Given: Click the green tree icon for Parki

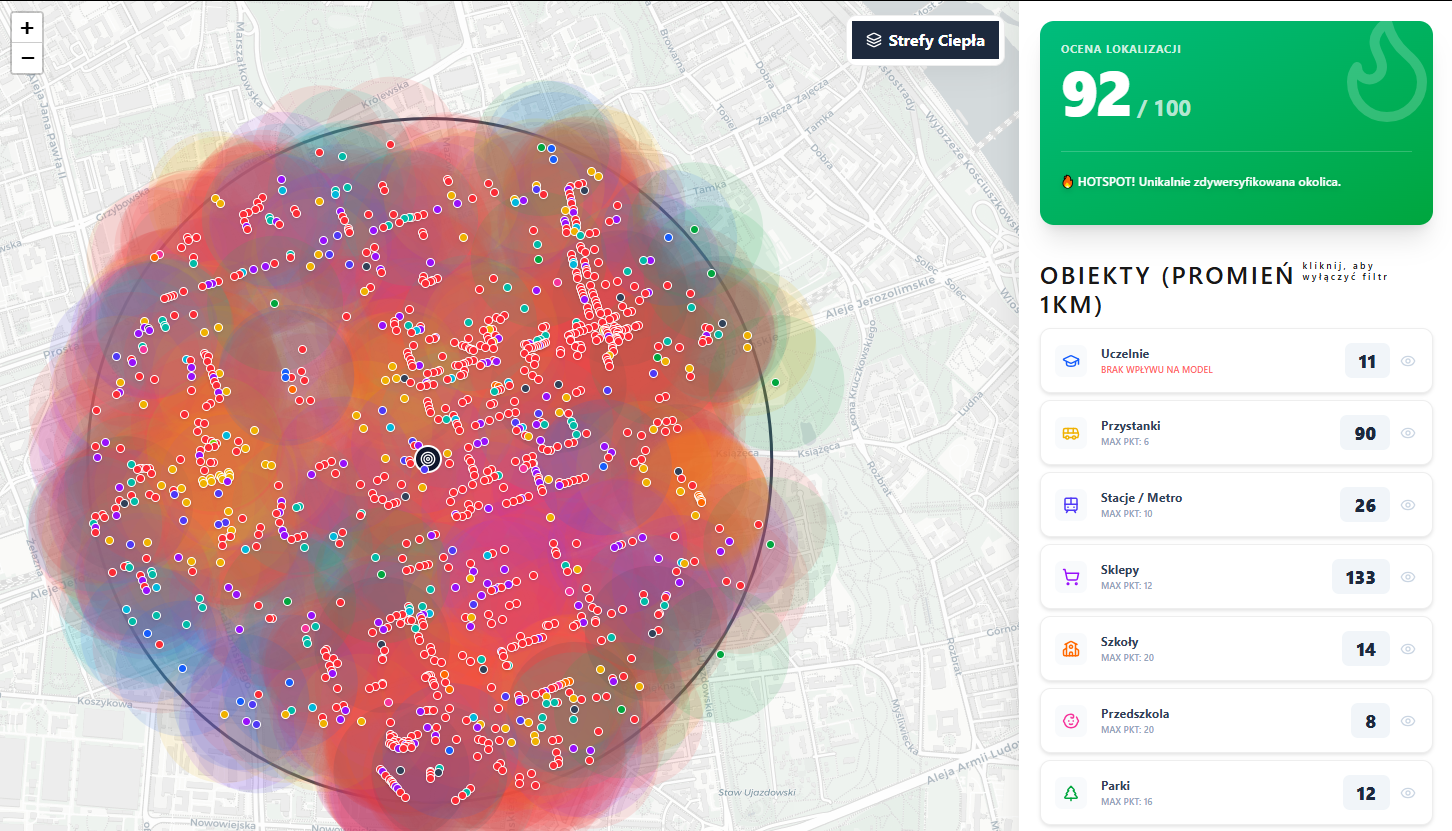Looking at the screenshot, I should coord(1070,793).
